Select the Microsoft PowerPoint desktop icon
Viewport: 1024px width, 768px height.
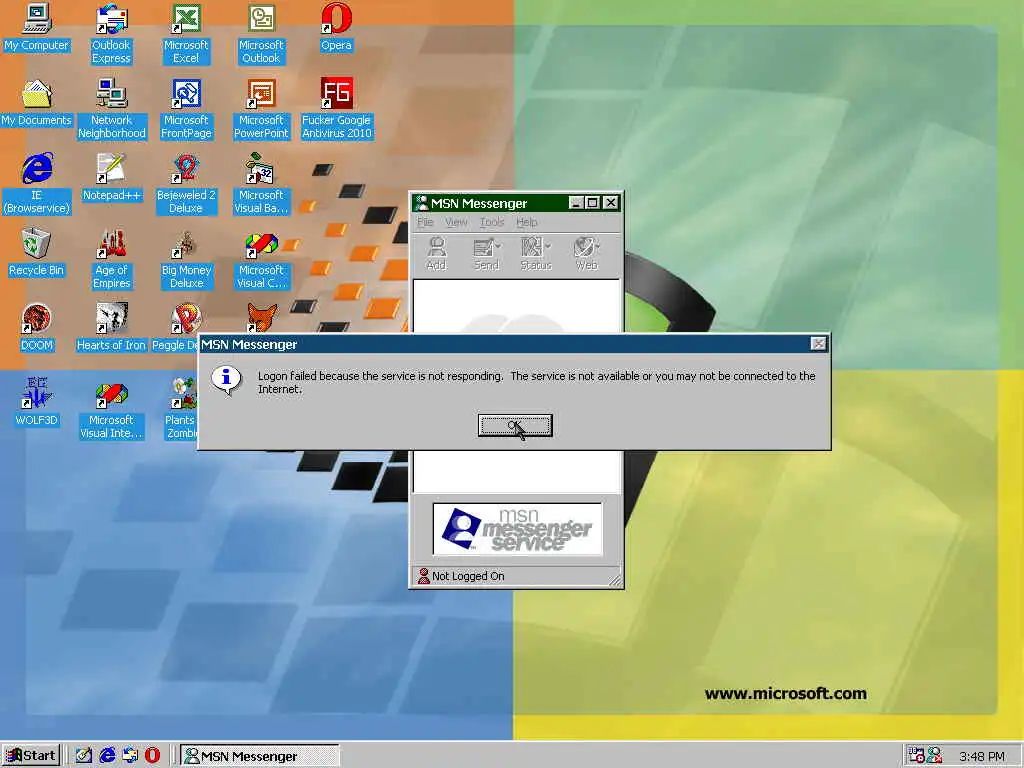click(x=261, y=109)
